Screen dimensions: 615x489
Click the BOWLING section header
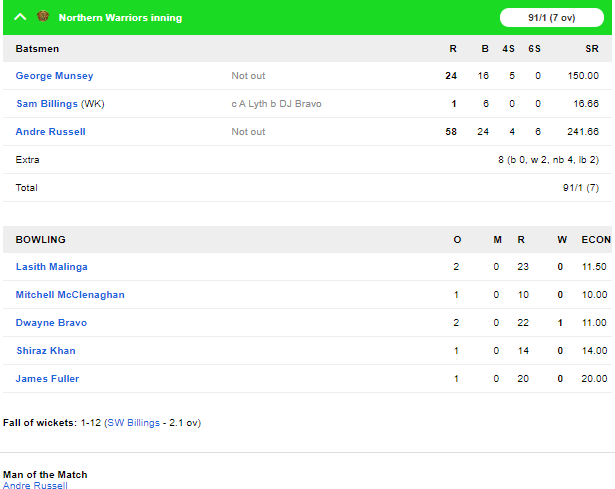click(x=40, y=240)
